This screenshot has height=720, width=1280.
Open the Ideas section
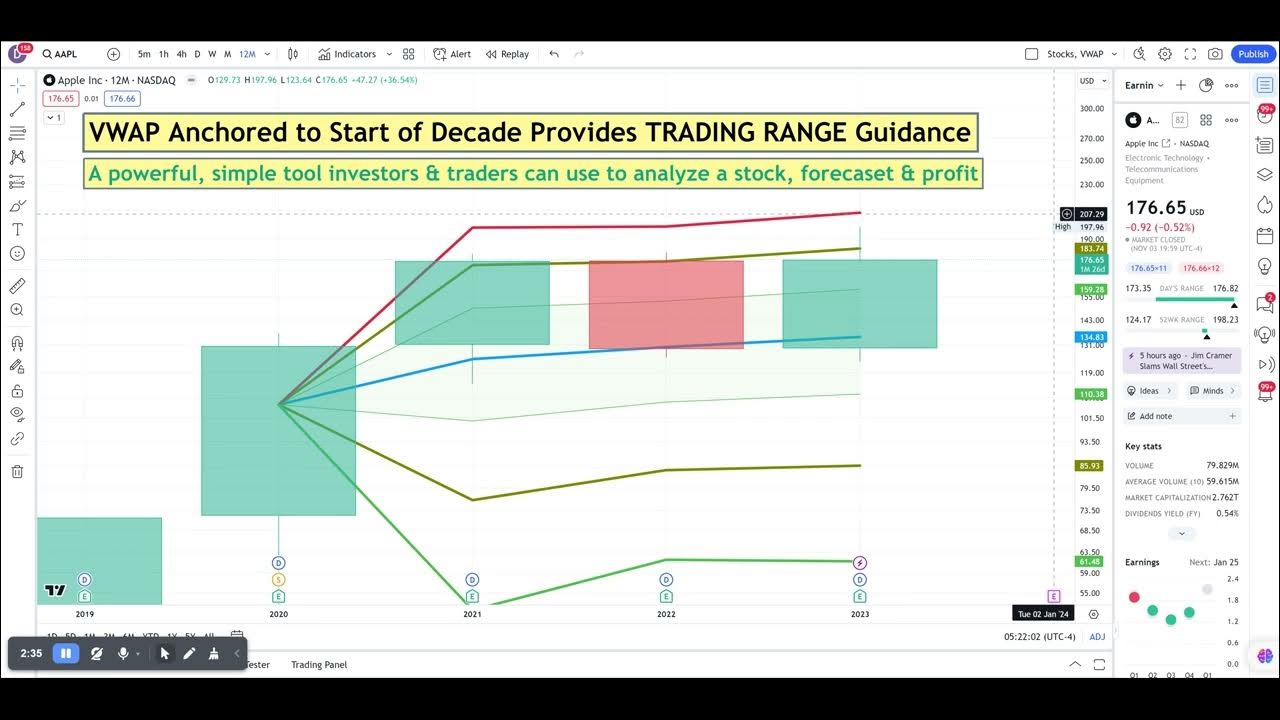(1148, 391)
